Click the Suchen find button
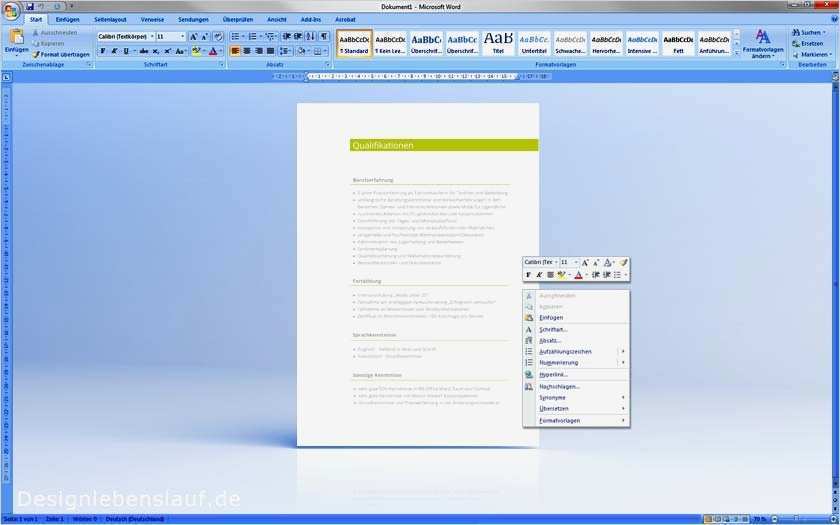Screen dimensions: 840x525 808,32
